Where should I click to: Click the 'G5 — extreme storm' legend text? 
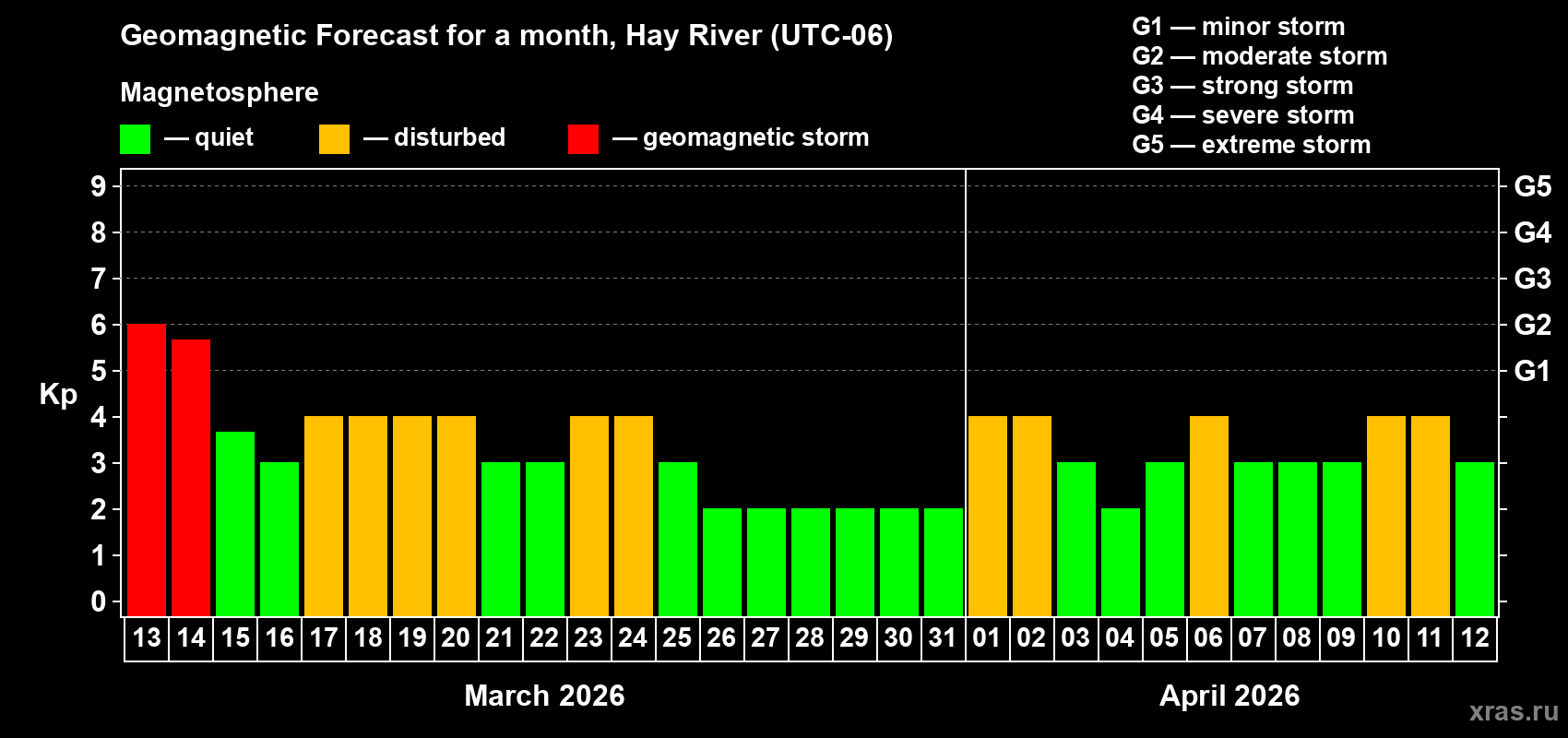coord(1252,145)
